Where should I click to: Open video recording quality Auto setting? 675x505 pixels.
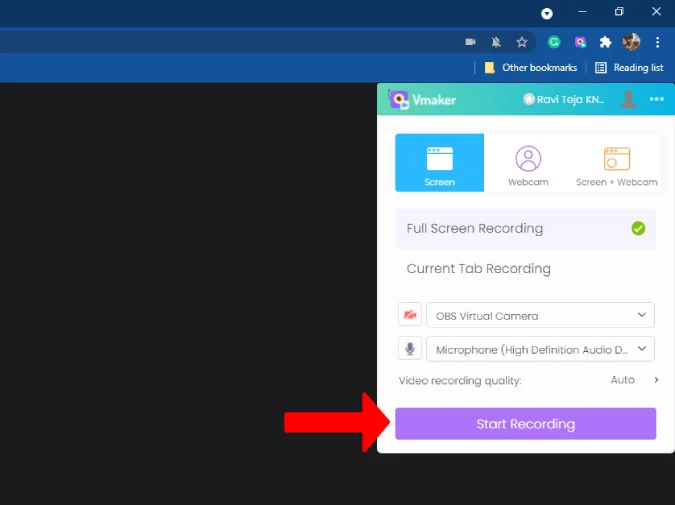[635, 380]
